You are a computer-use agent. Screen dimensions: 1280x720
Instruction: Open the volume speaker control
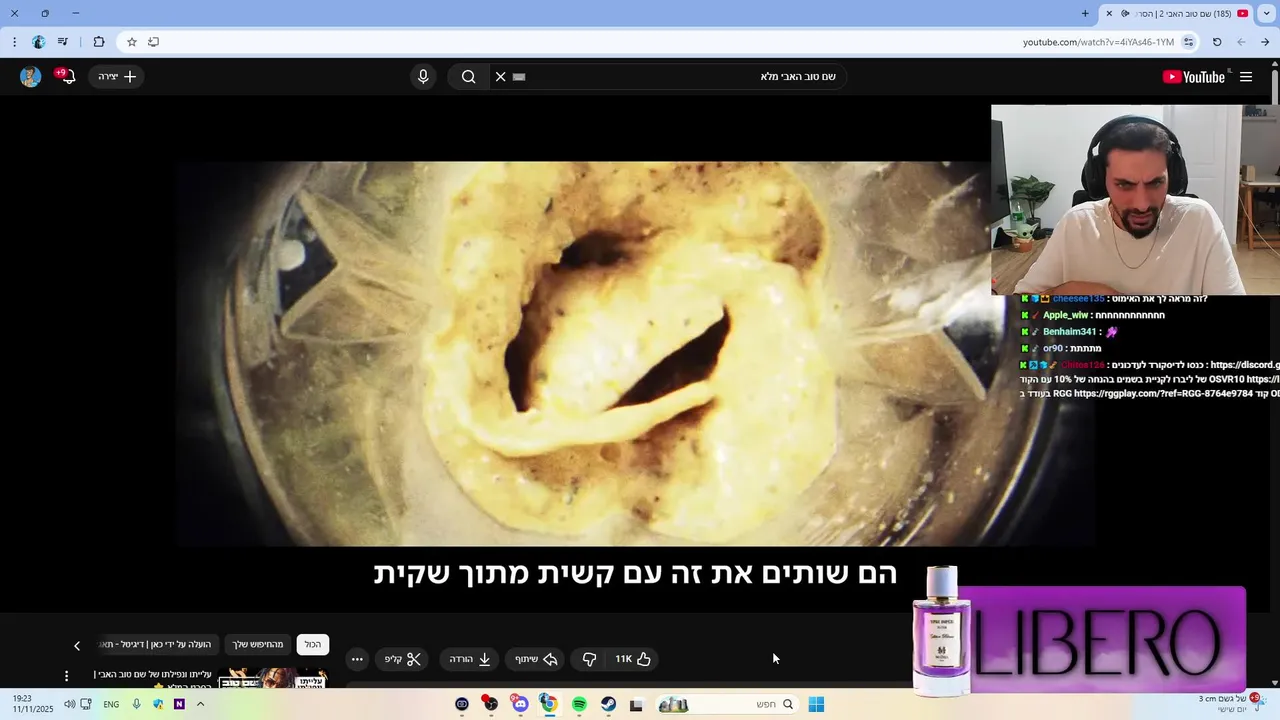click(70, 704)
